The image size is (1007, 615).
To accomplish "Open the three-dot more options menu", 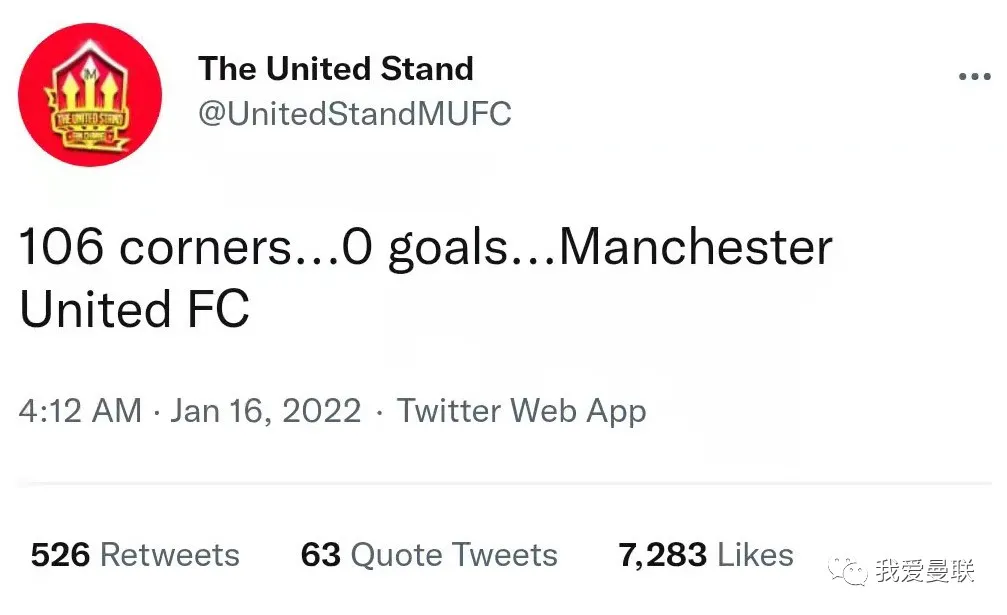I will [x=974, y=77].
